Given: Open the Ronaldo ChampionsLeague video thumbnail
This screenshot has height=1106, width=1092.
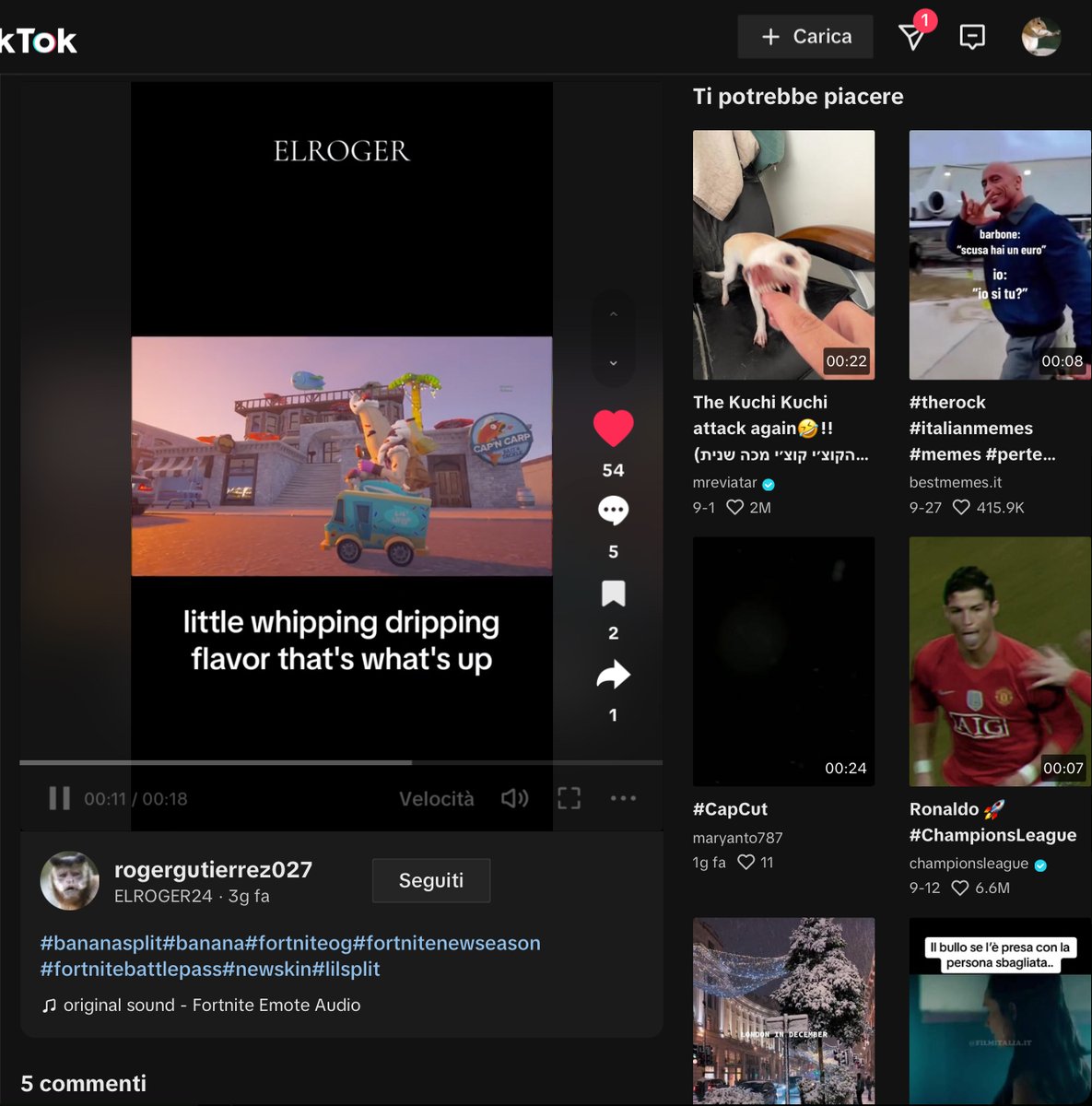Looking at the screenshot, I should point(1000,662).
